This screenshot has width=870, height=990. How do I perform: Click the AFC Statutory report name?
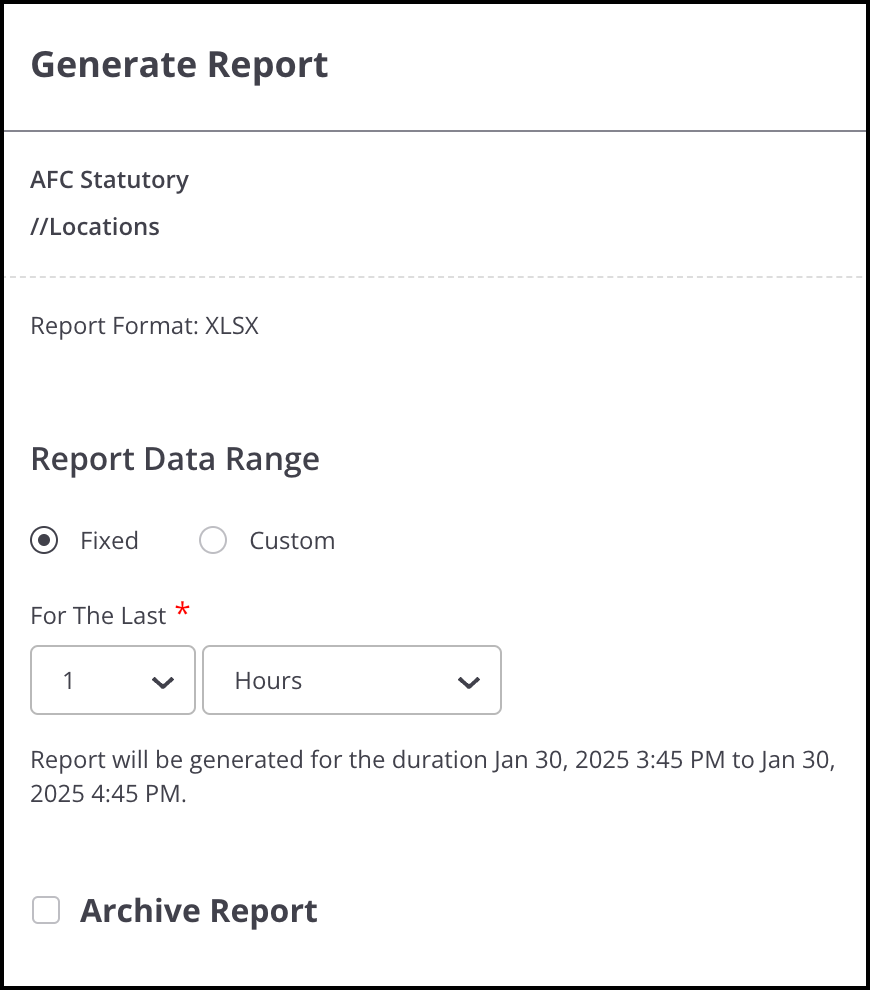[x=110, y=180]
